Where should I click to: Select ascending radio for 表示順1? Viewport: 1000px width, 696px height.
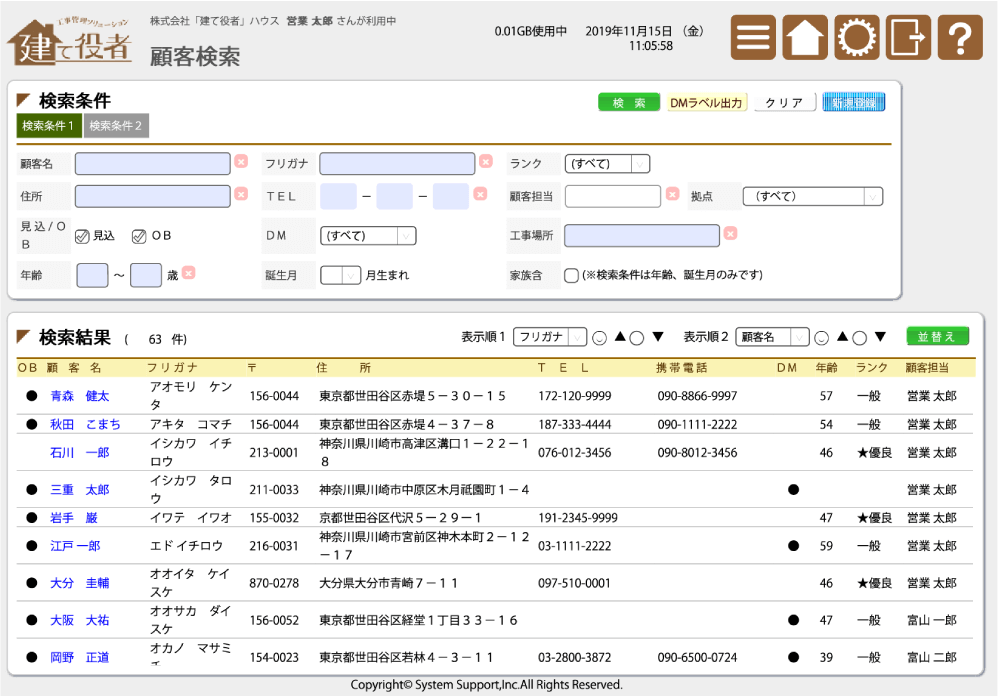599,338
